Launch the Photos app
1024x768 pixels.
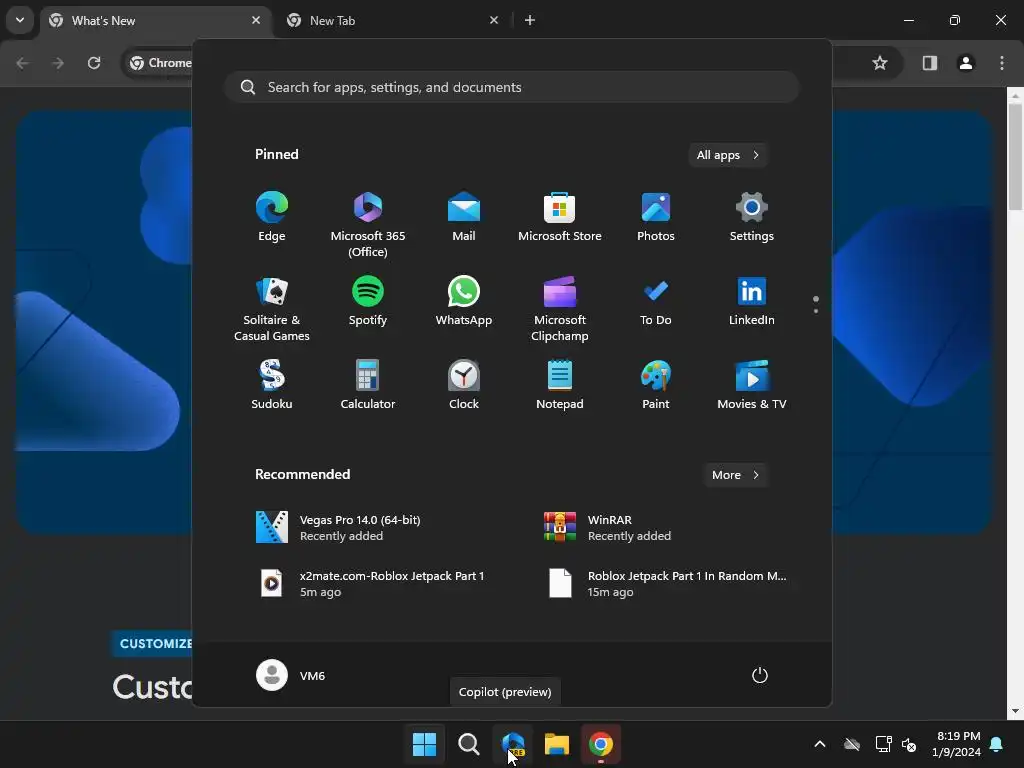(x=656, y=217)
